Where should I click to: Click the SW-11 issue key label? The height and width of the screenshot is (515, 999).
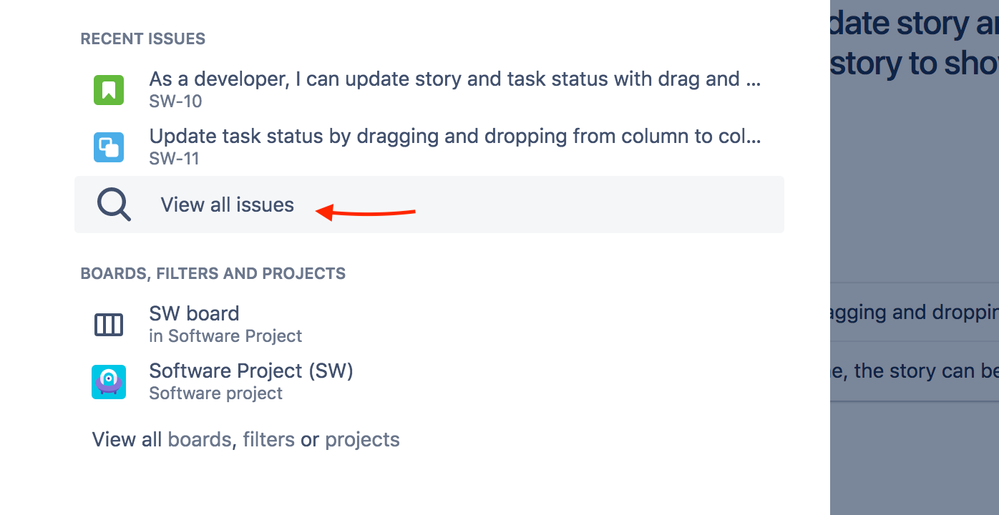click(174, 158)
